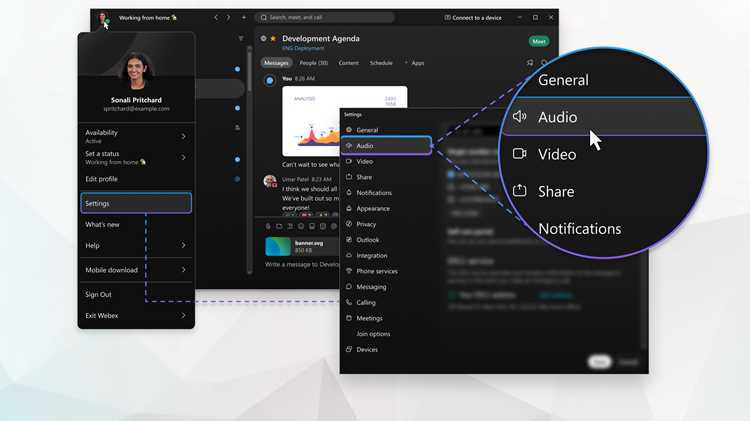The image size is (750, 421).
Task: Open Integration settings category
Action: click(386, 255)
